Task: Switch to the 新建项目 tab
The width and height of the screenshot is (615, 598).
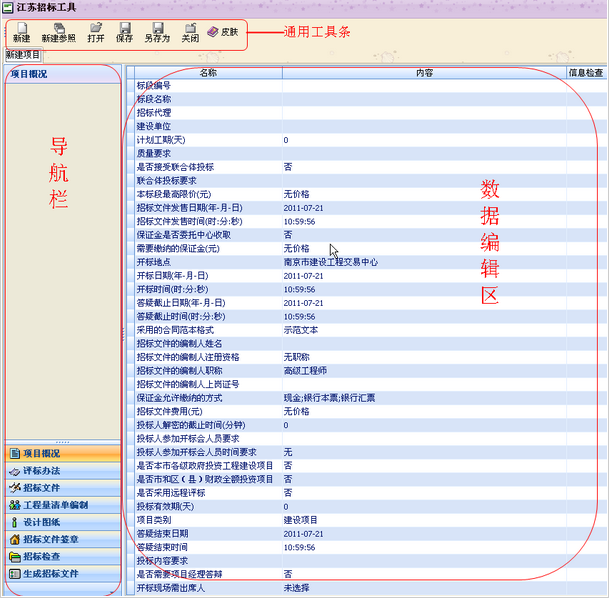Action: (x=23, y=55)
